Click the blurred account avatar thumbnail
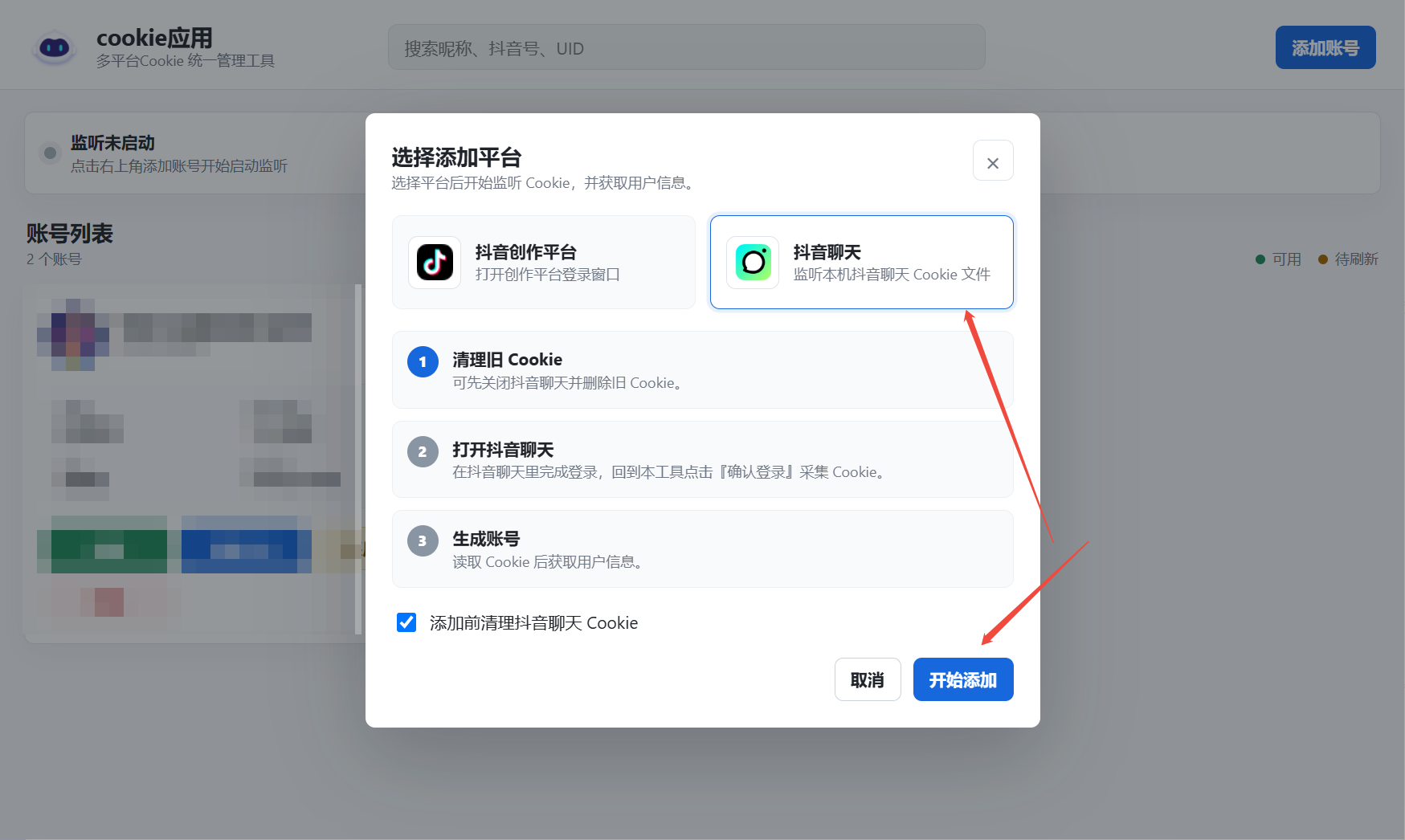 [x=73, y=335]
